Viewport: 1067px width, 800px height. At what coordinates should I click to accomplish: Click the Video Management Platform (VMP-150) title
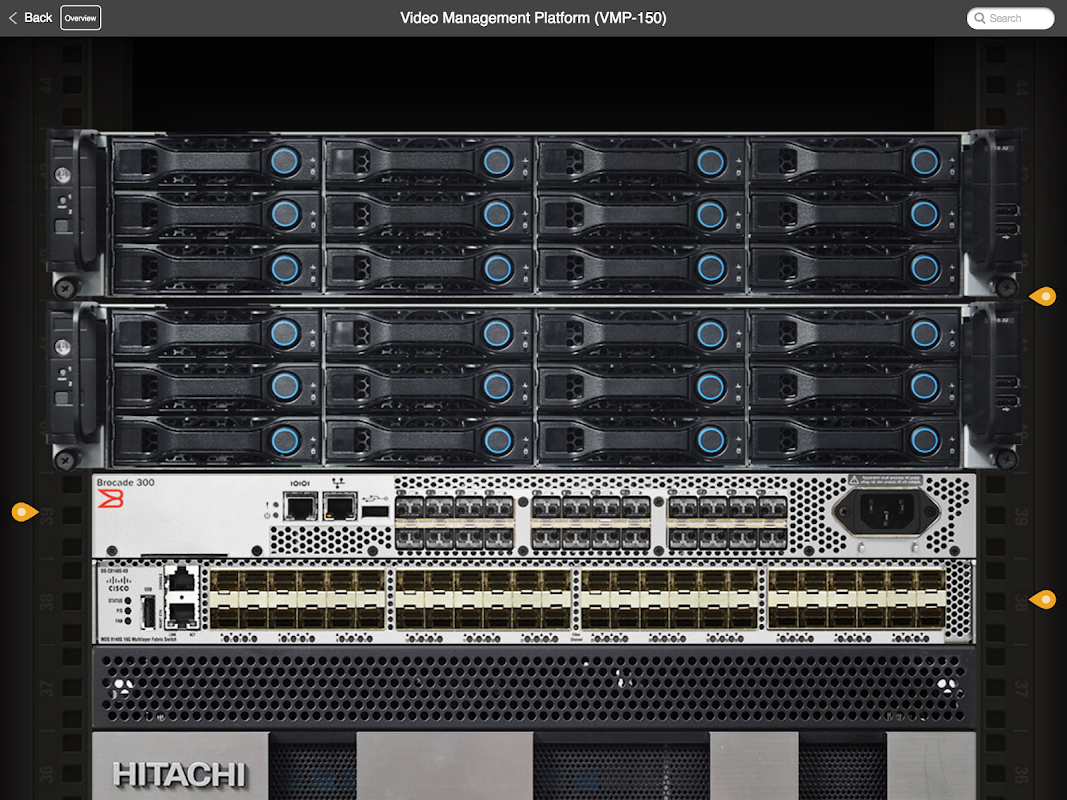tap(534, 18)
